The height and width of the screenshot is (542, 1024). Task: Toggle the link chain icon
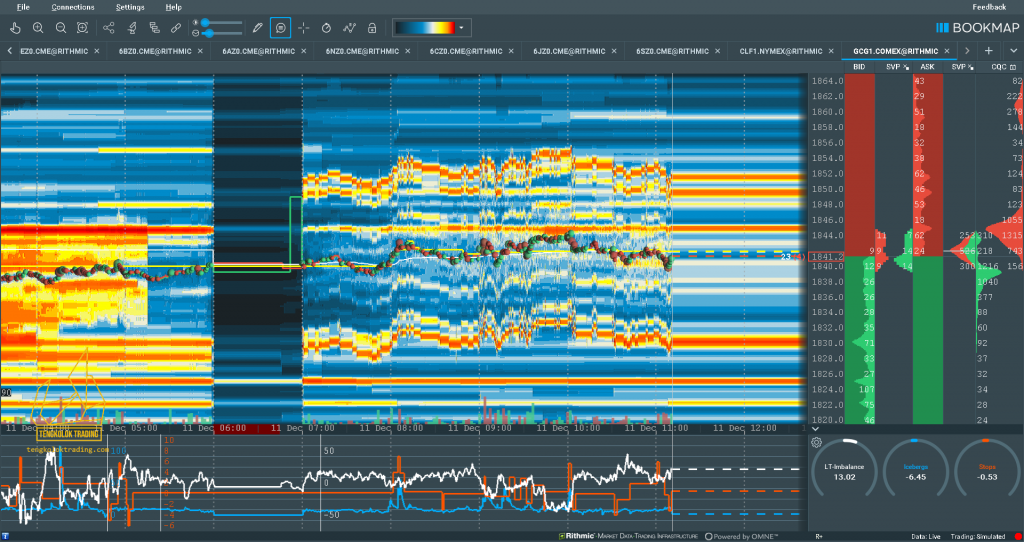pos(176,28)
